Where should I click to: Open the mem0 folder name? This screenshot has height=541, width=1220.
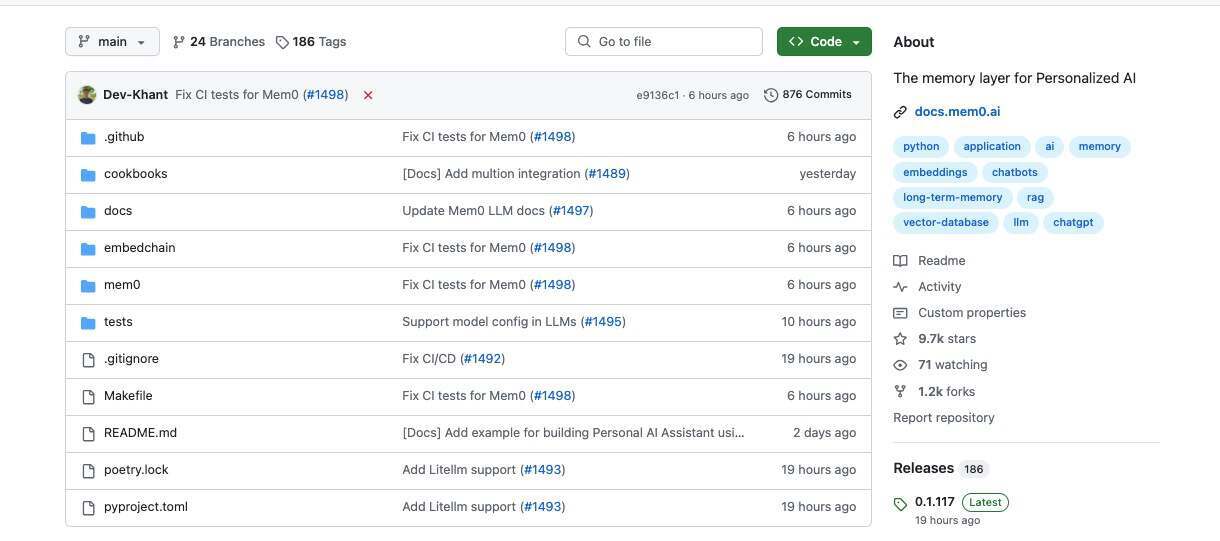[122, 285]
